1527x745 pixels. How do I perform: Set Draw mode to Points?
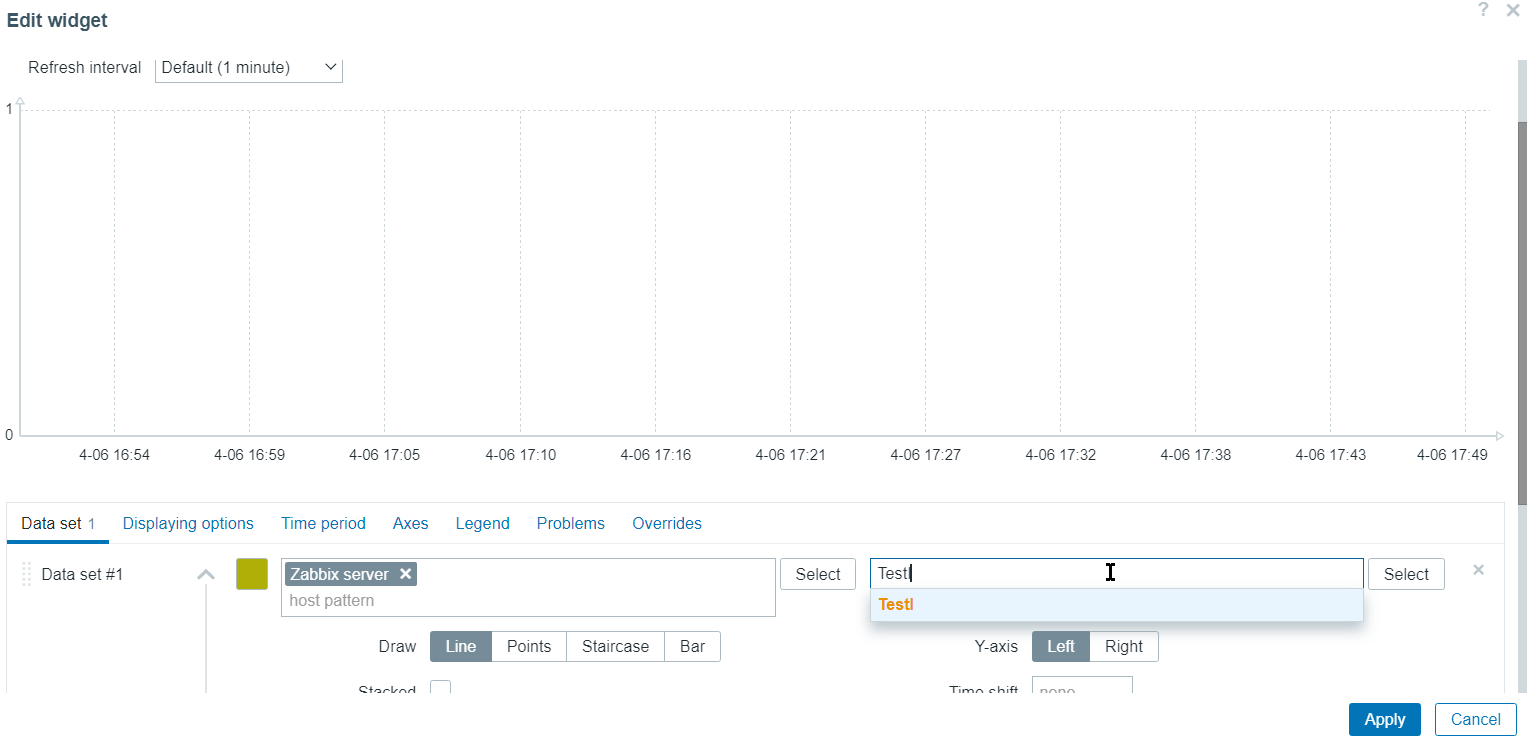[x=528, y=646]
